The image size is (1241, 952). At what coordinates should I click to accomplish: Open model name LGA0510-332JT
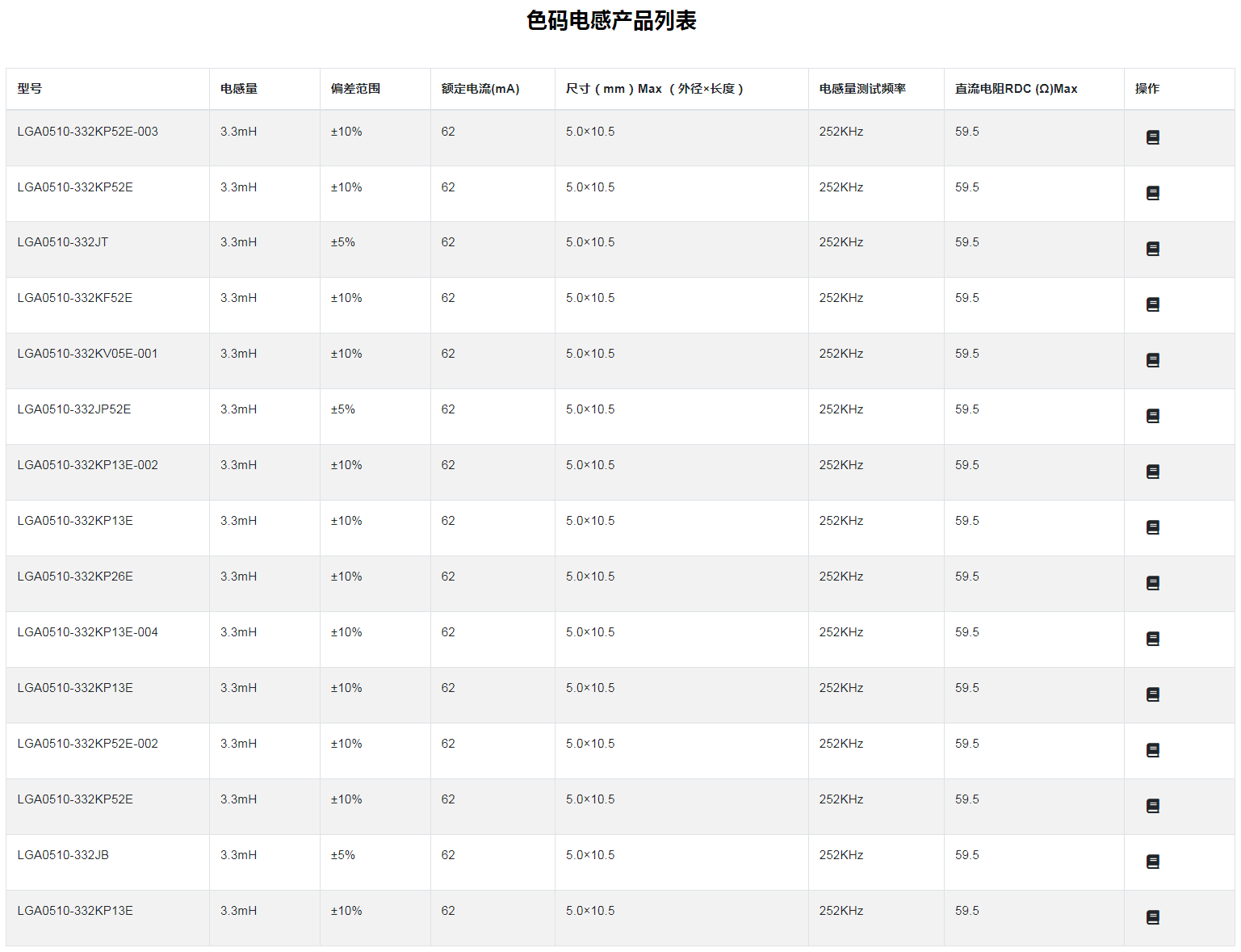[x=63, y=242]
